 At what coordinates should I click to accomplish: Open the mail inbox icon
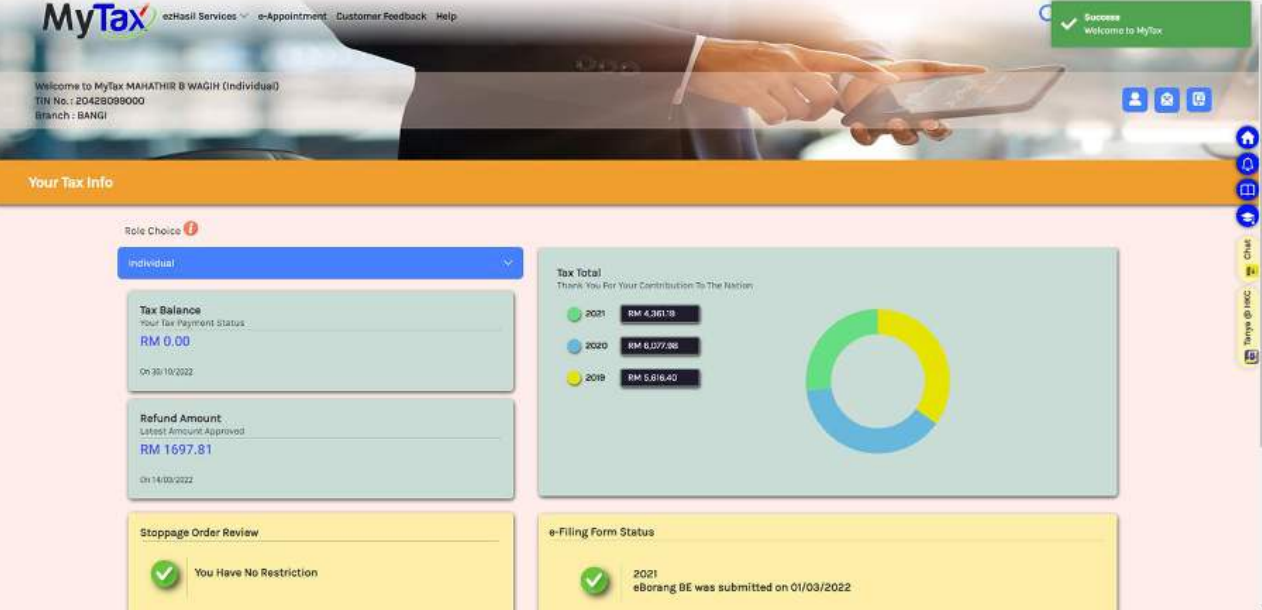[1167, 100]
